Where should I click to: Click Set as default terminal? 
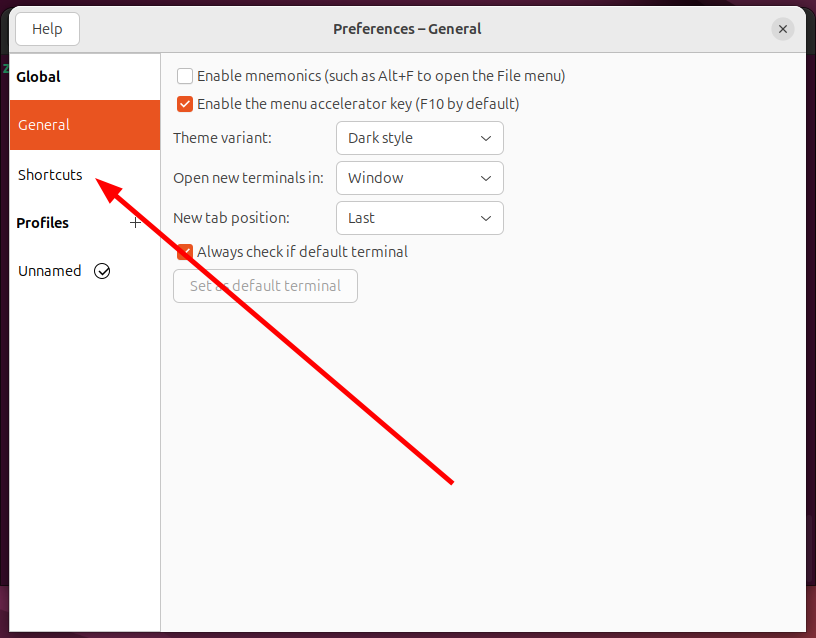(265, 286)
